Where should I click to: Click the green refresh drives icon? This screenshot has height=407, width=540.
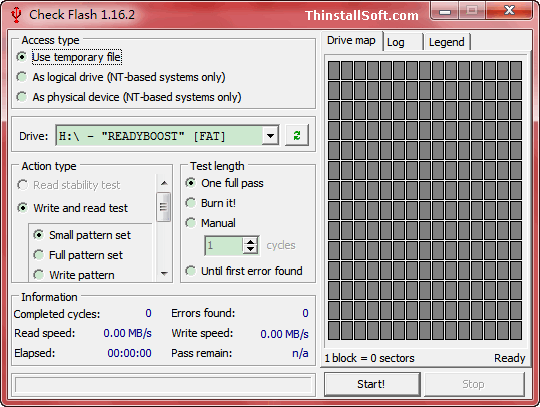tap(297, 135)
